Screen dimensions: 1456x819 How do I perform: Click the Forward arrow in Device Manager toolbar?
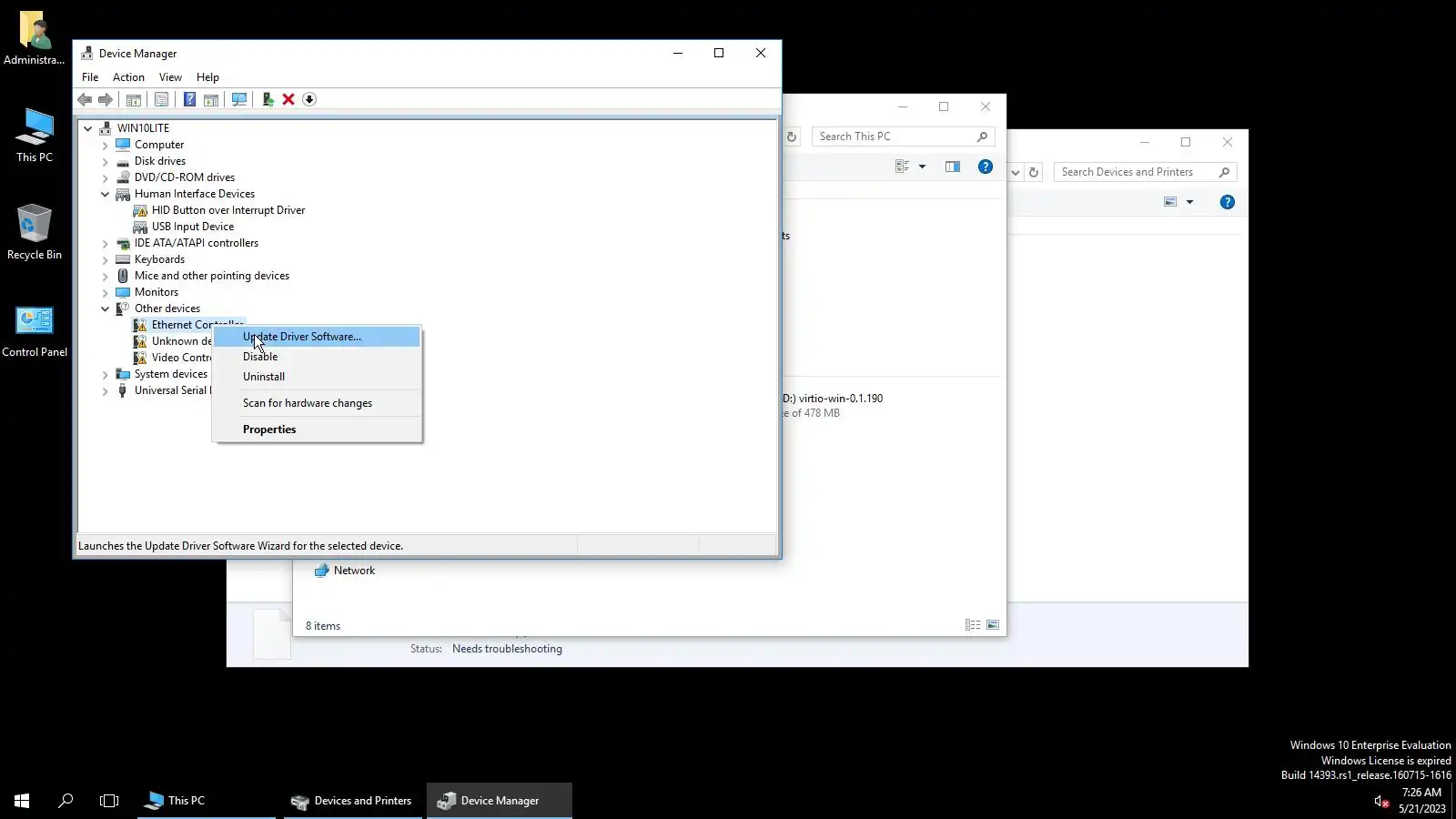click(x=106, y=99)
